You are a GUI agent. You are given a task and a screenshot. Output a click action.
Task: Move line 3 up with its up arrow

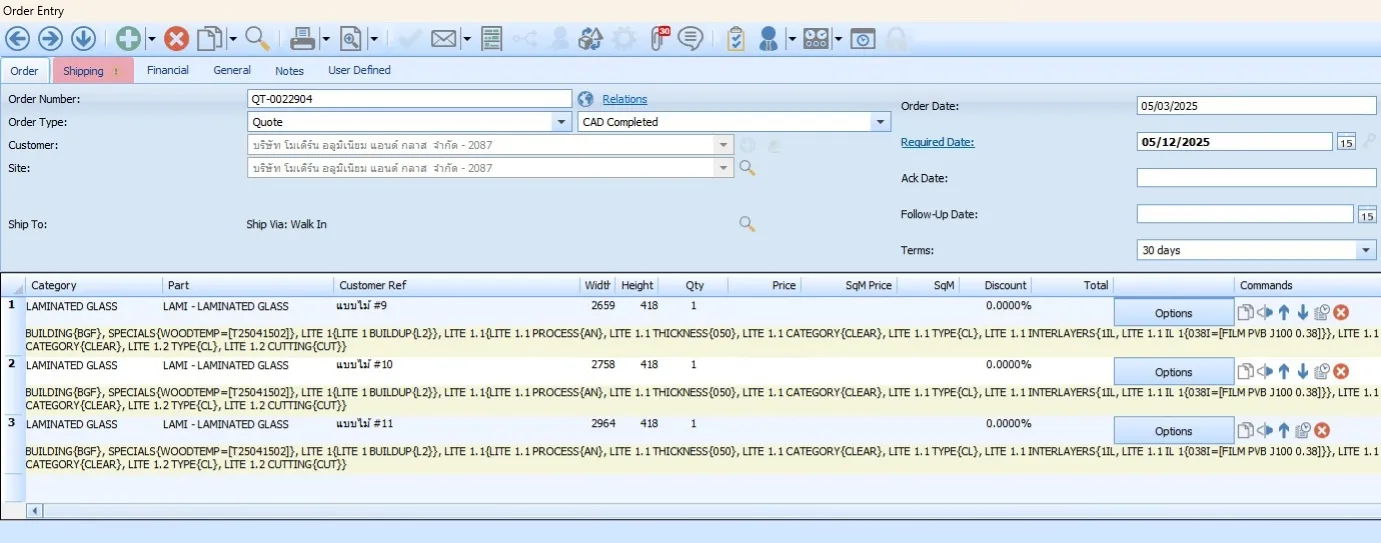1283,430
